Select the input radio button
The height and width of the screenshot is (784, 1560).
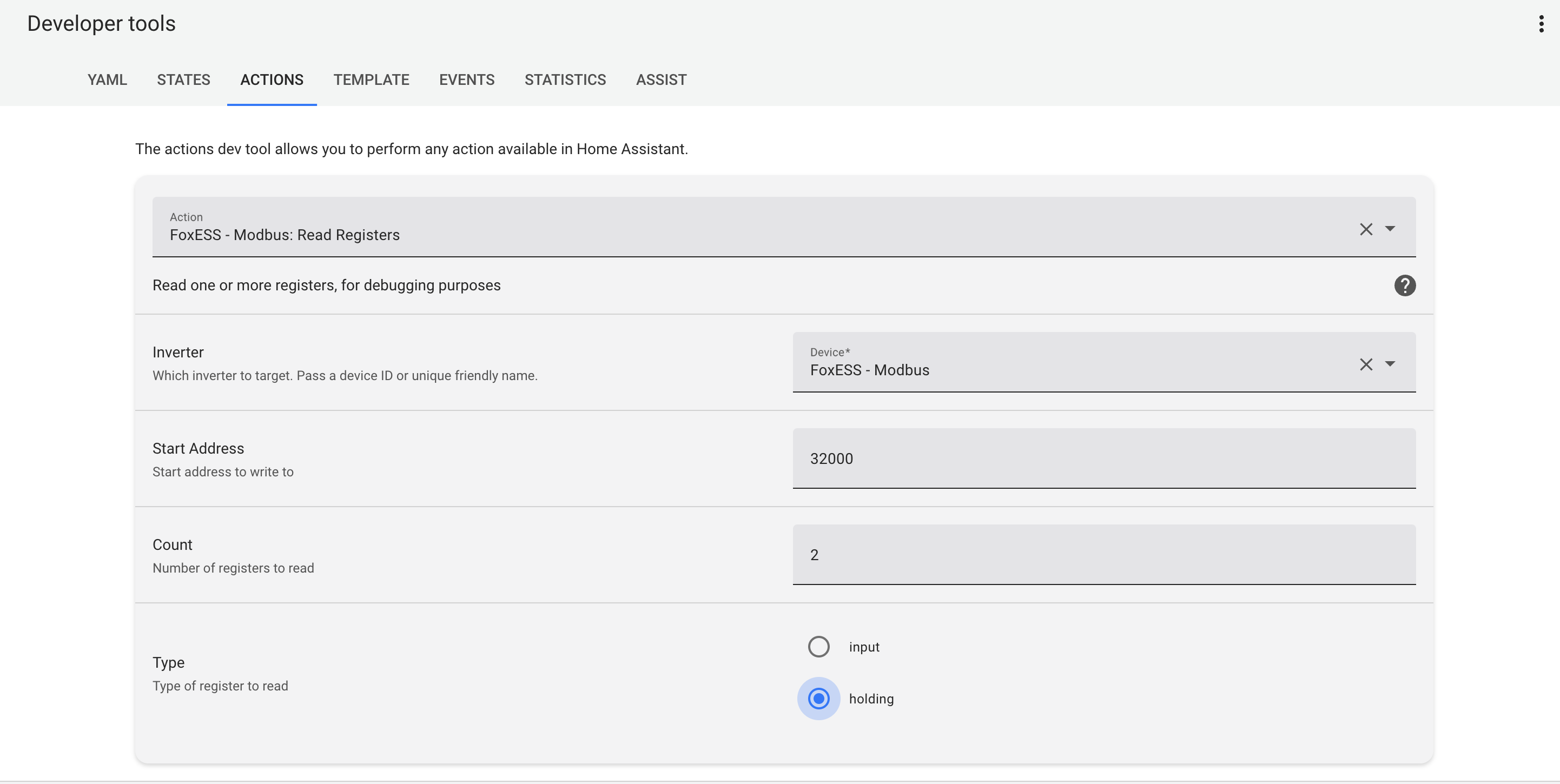(818, 647)
